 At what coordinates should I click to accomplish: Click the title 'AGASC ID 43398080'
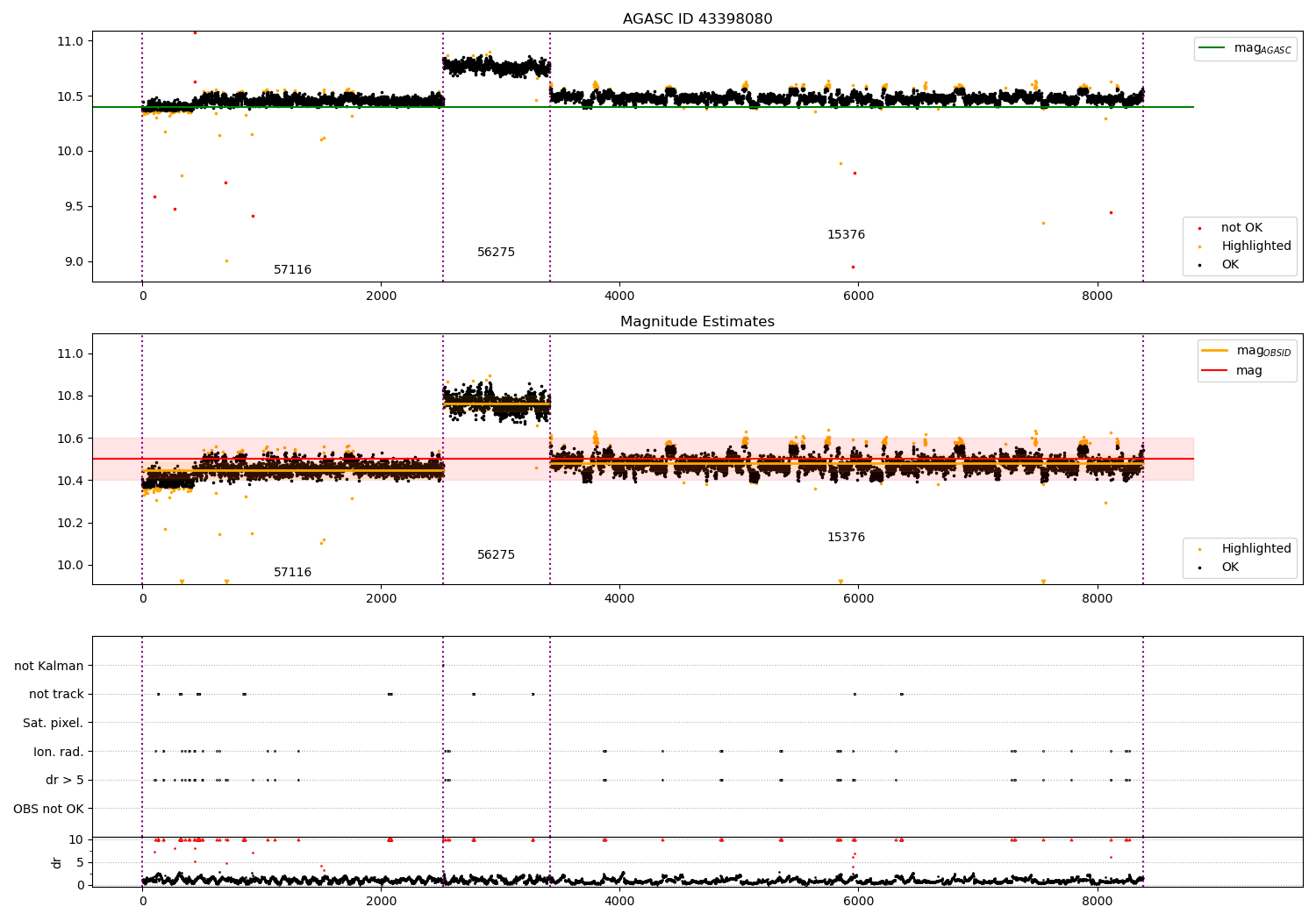coord(697,19)
